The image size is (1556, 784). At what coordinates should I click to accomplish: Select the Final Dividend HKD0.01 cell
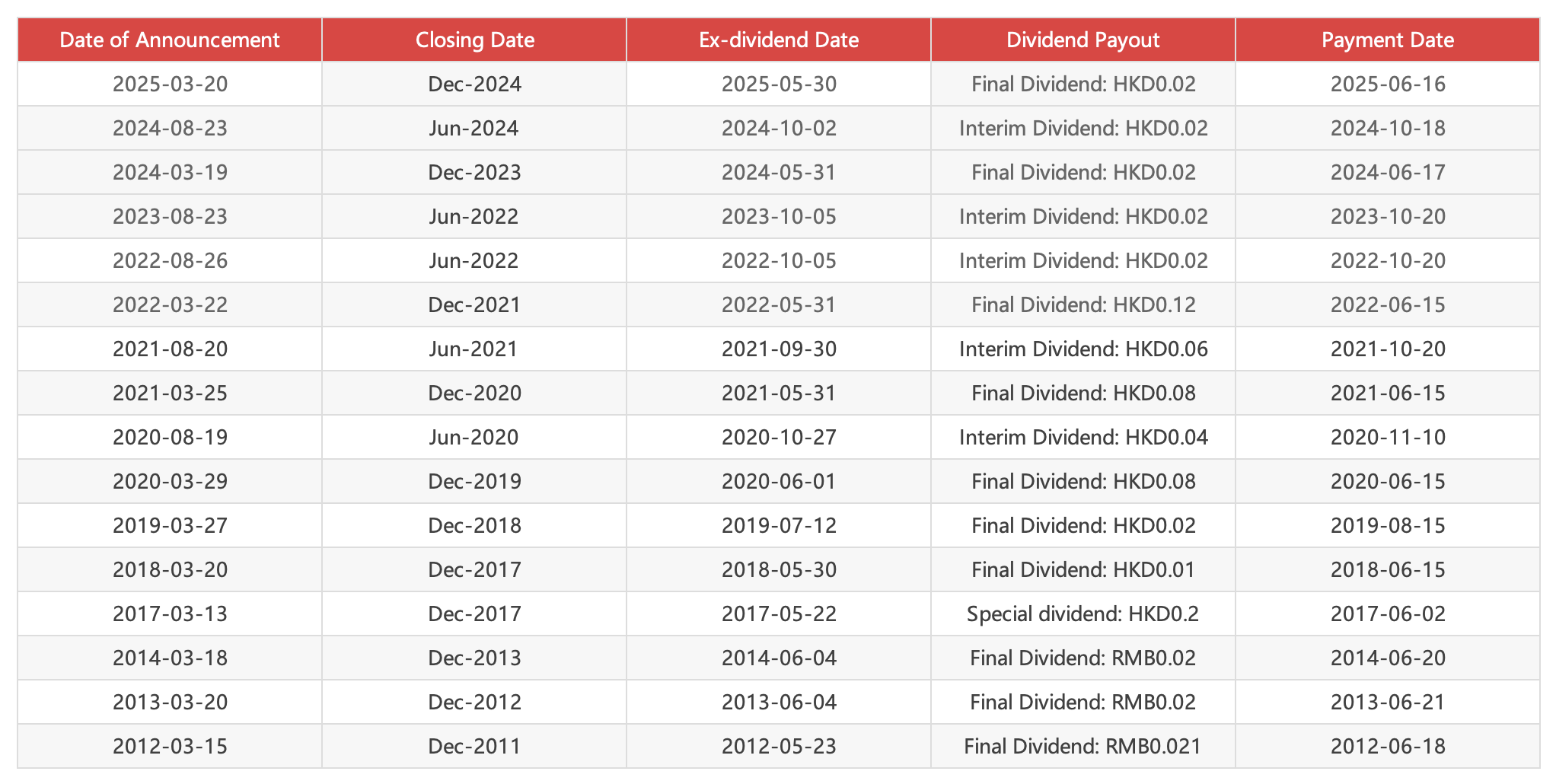tap(1083, 569)
